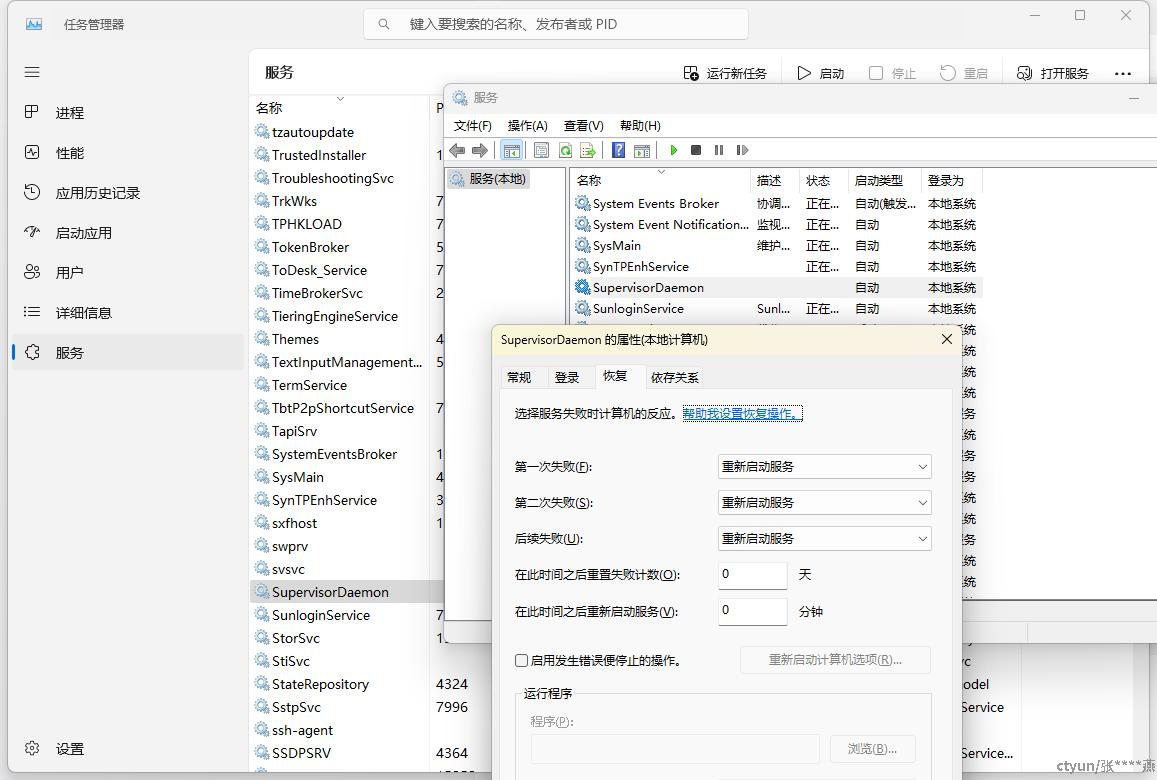Open the Subsequent failures (后续失败) dropdown
Viewport: 1157px width, 780px height.
tap(824, 539)
